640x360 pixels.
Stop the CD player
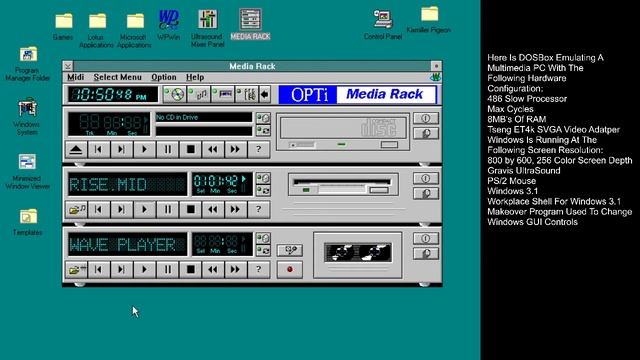point(190,149)
